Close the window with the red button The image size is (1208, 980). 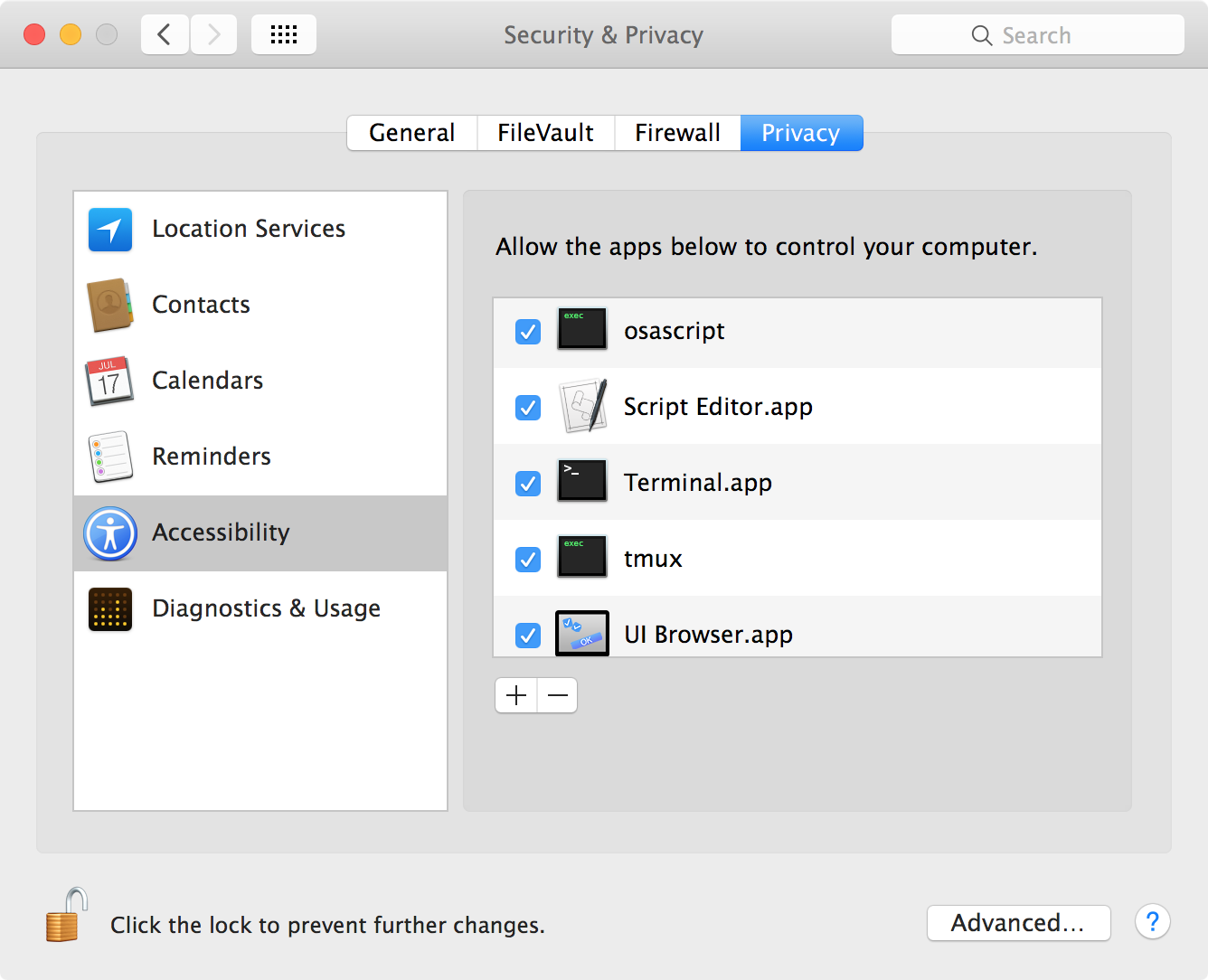tap(34, 34)
